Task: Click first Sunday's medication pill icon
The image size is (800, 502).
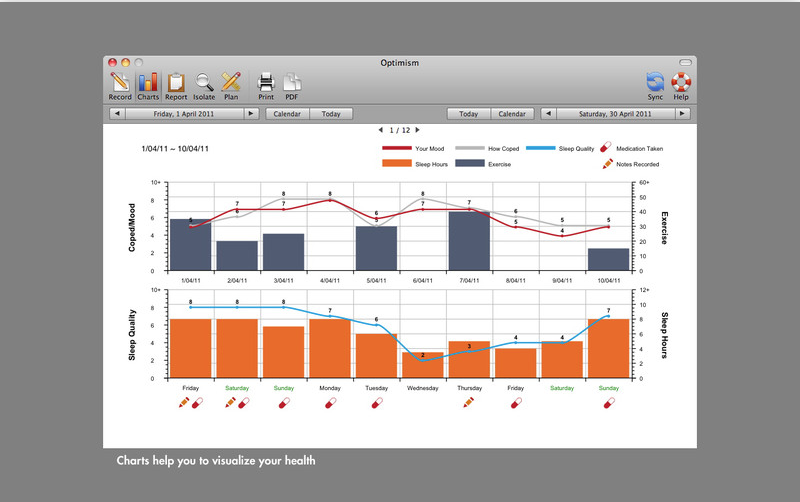Action: pos(284,403)
